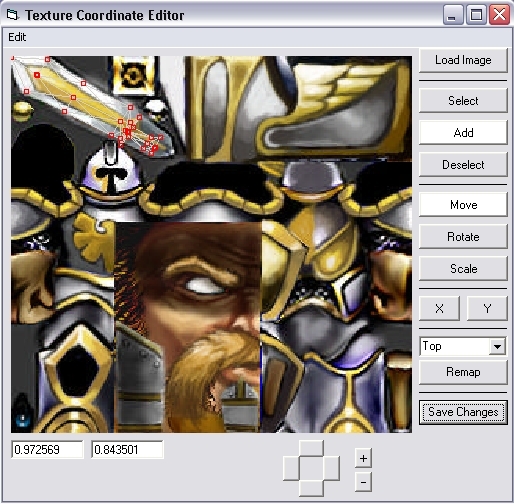The height and width of the screenshot is (504, 514).
Task: Toggle the Y axis constraint button
Action: tap(487, 308)
